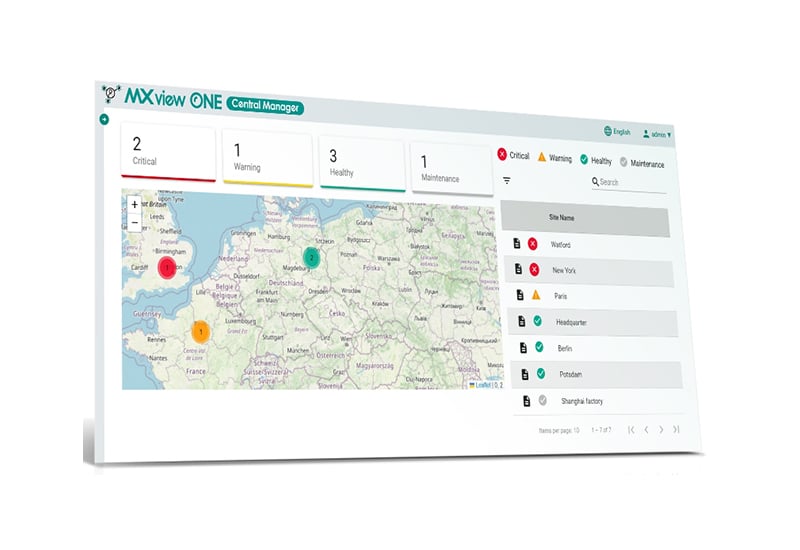
Task: Zoom in on the map with the plus button
Action: coord(135,205)
